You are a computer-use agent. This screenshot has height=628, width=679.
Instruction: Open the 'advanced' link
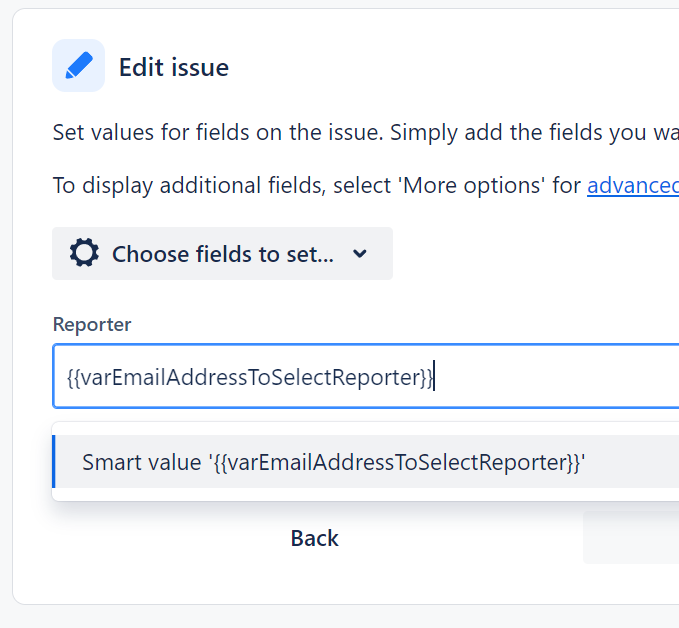633,185
